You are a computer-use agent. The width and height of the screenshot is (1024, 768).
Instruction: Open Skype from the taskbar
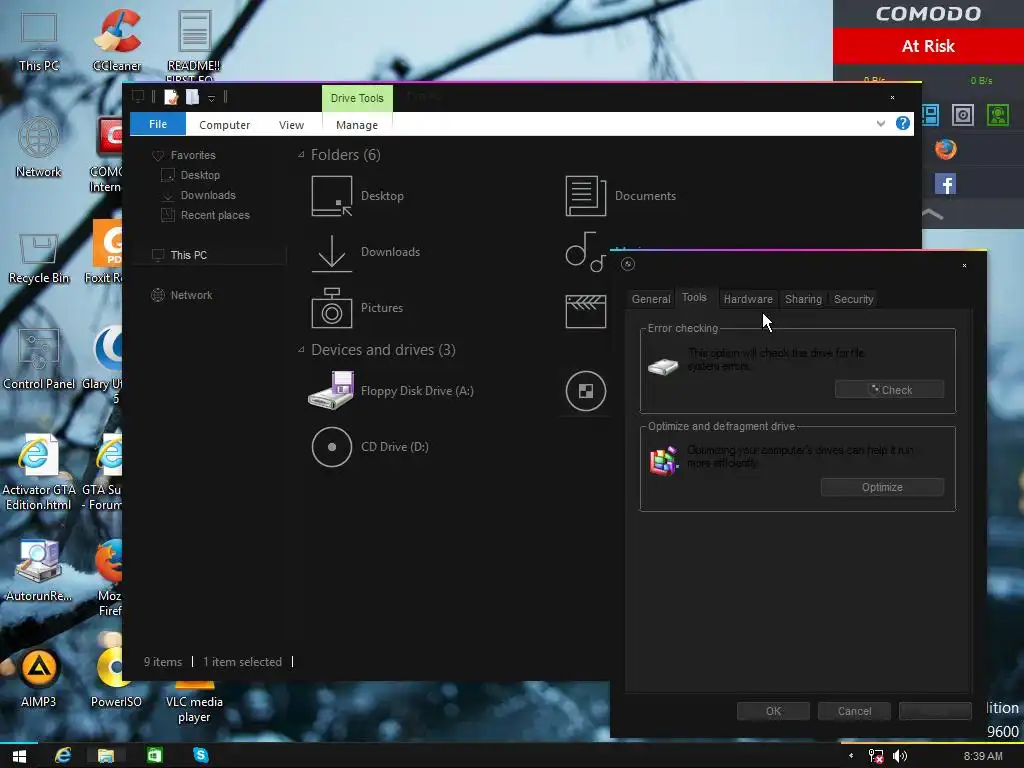pos(201,755)
